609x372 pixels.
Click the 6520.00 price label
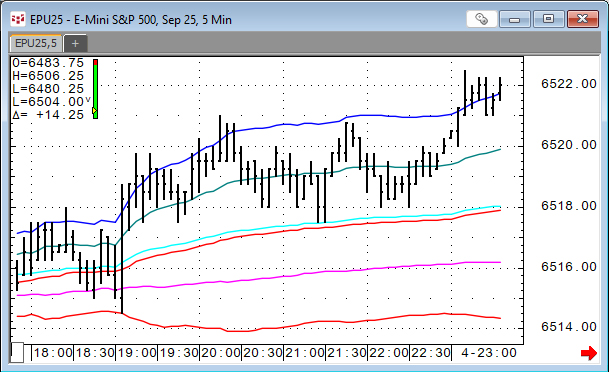point(569,145)
